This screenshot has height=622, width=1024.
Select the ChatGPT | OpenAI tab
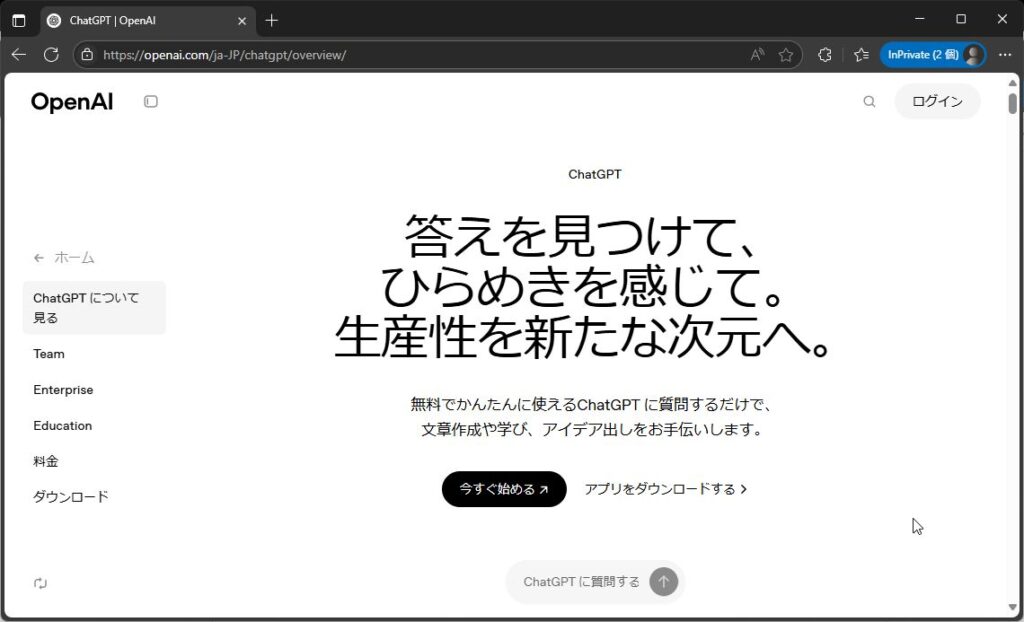(148, 21)
